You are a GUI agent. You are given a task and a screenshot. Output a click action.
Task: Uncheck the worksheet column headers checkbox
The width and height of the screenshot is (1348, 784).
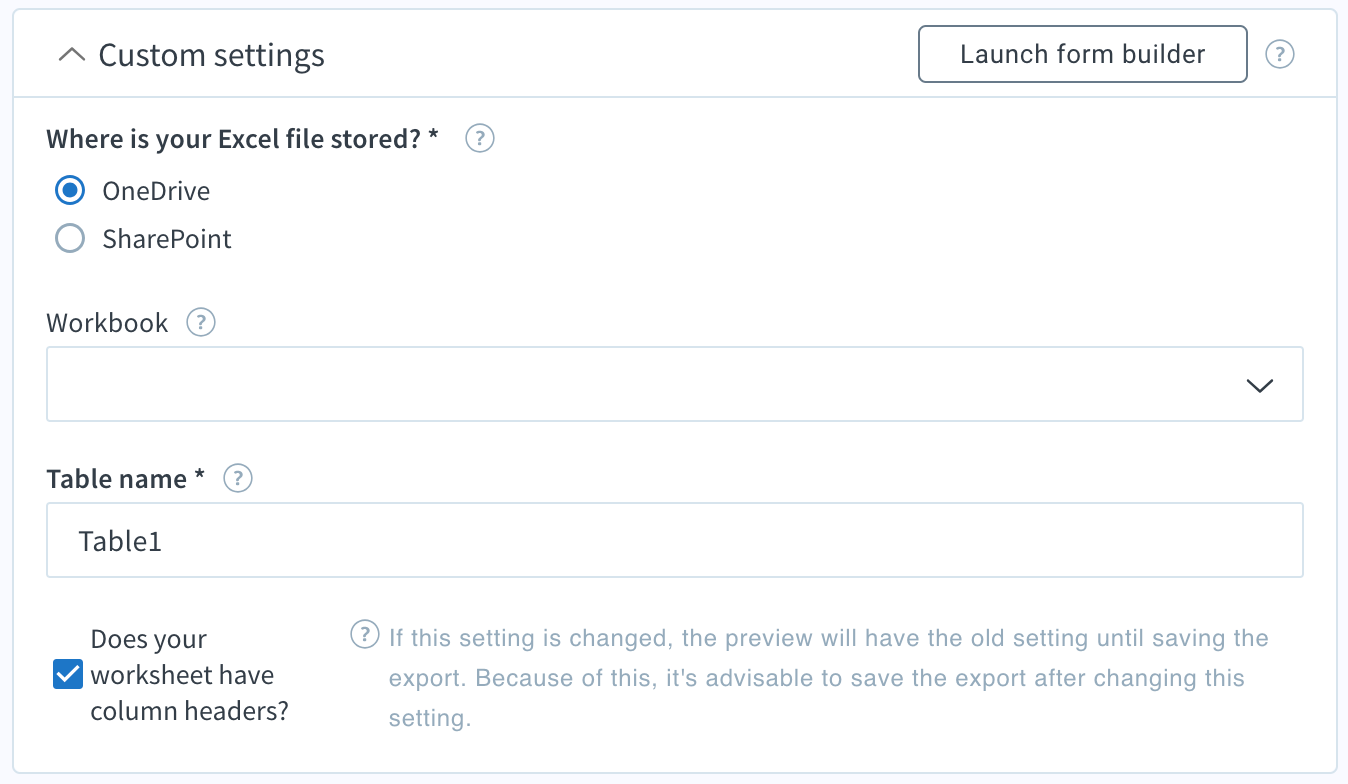pyautogui.click(x=67, y=676)
